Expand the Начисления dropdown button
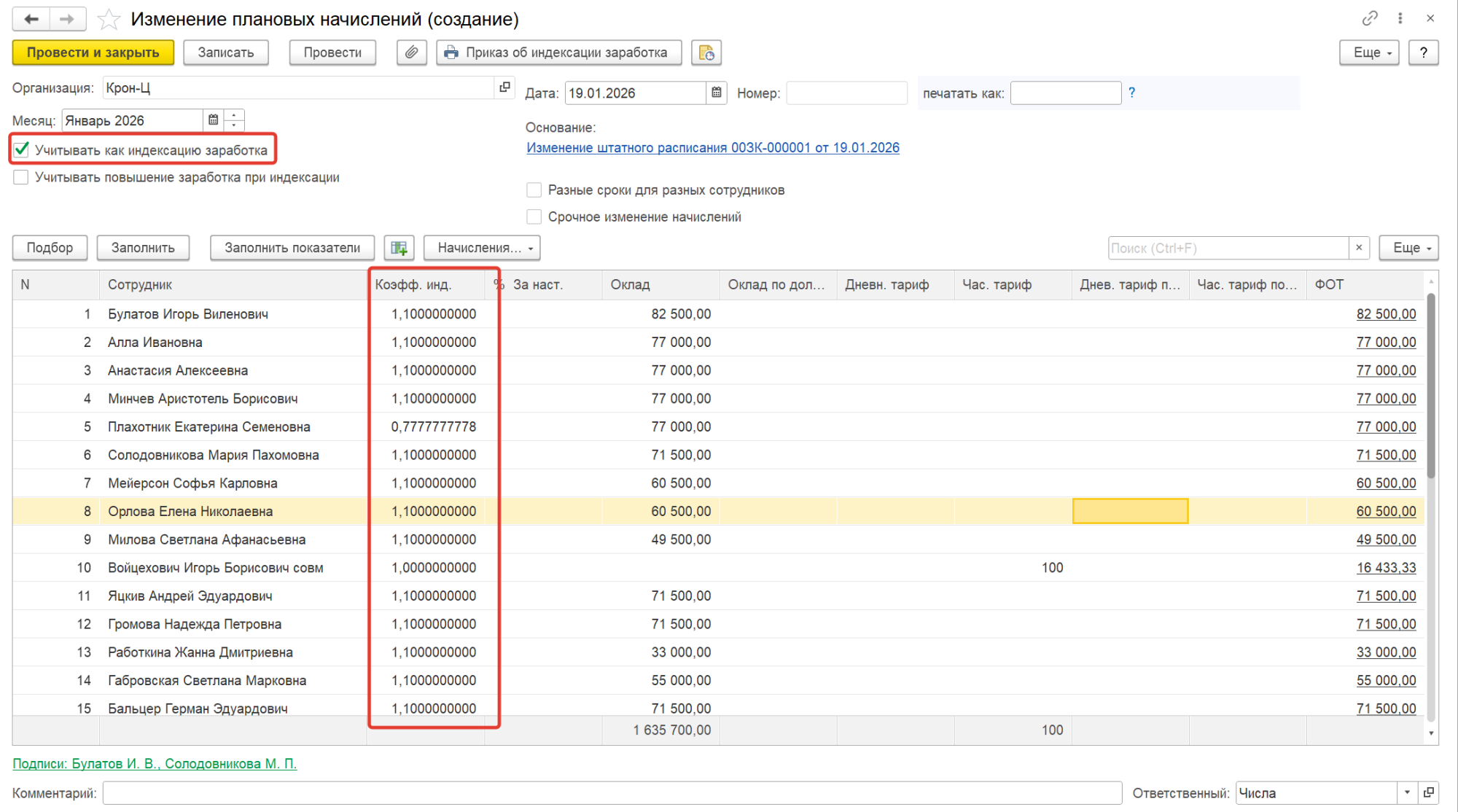 point(482,248)
